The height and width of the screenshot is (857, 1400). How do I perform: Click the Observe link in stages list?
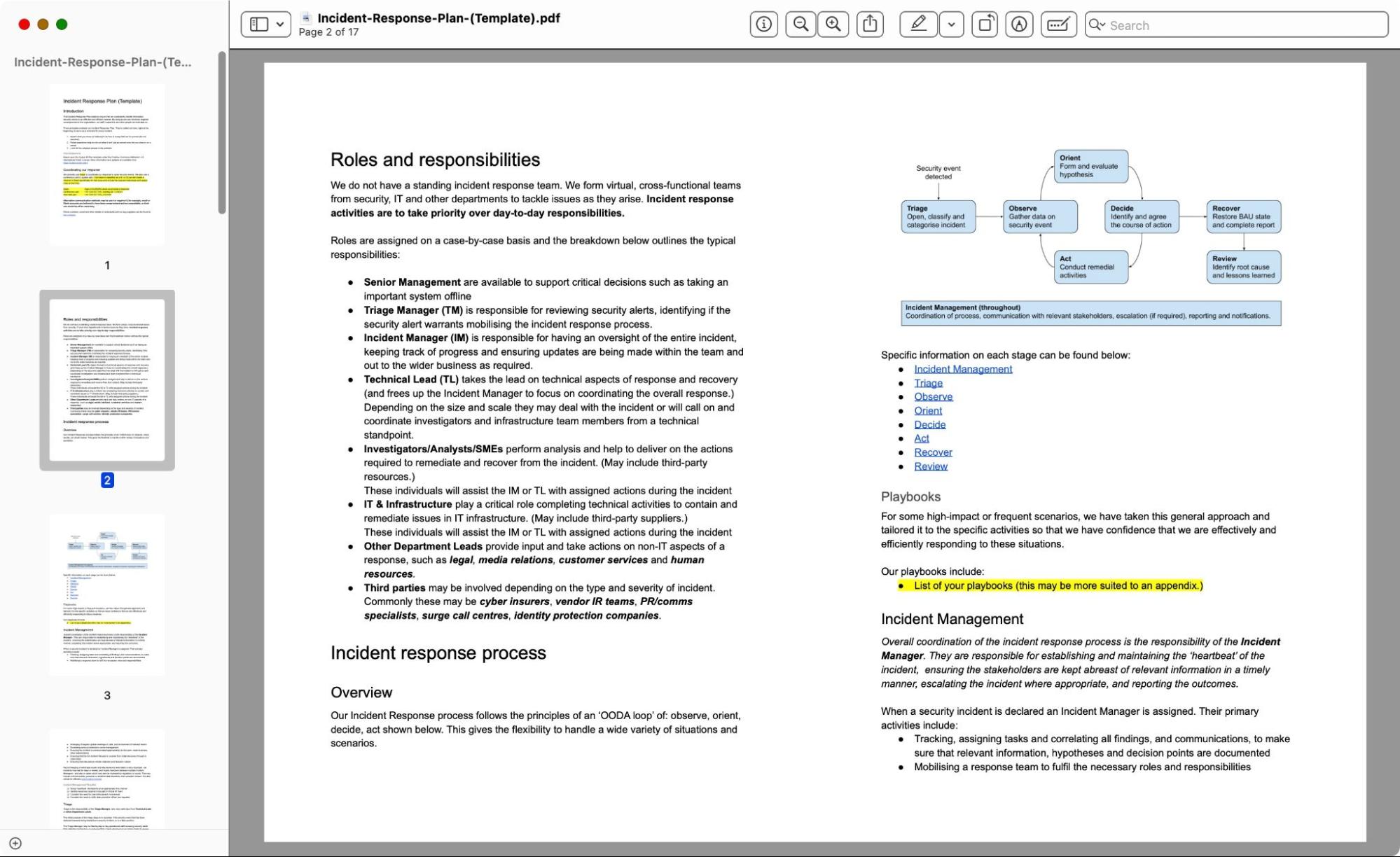click(932, 396)
